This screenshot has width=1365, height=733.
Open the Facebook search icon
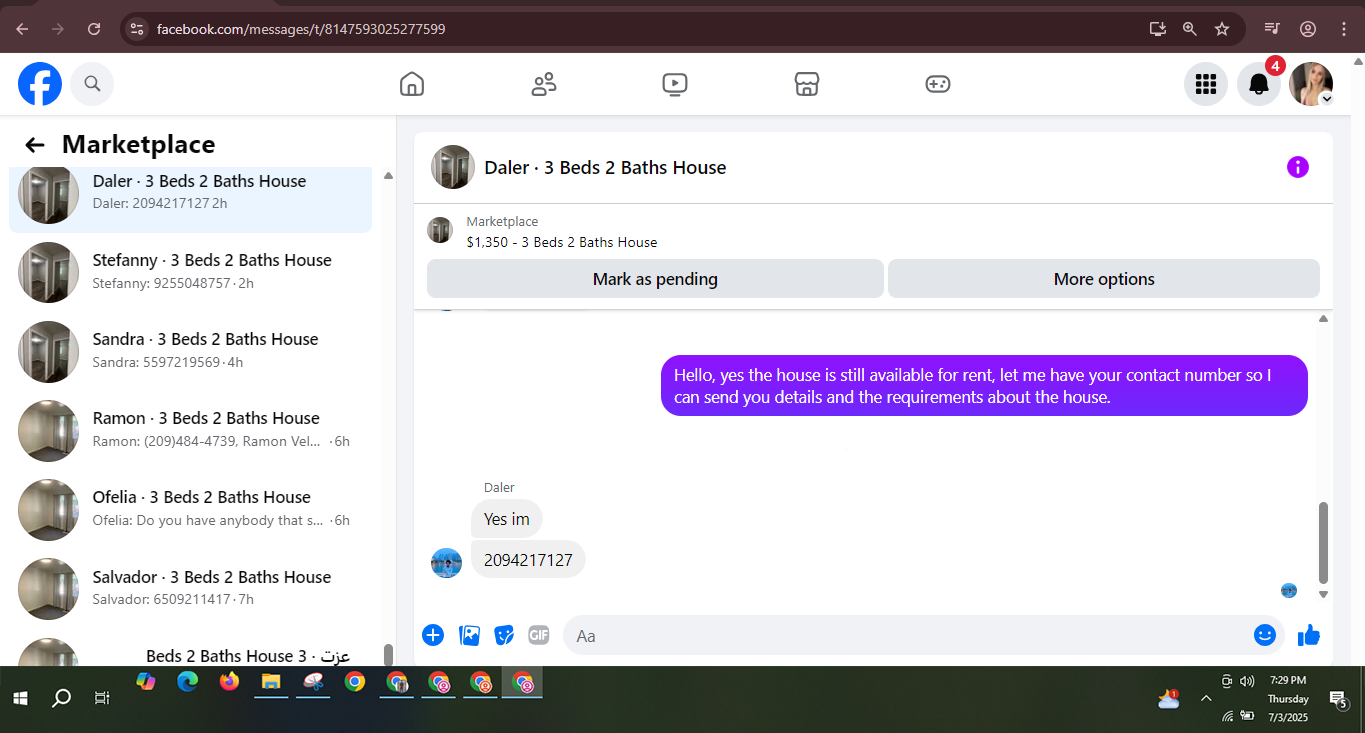click(x=92, y=84)
